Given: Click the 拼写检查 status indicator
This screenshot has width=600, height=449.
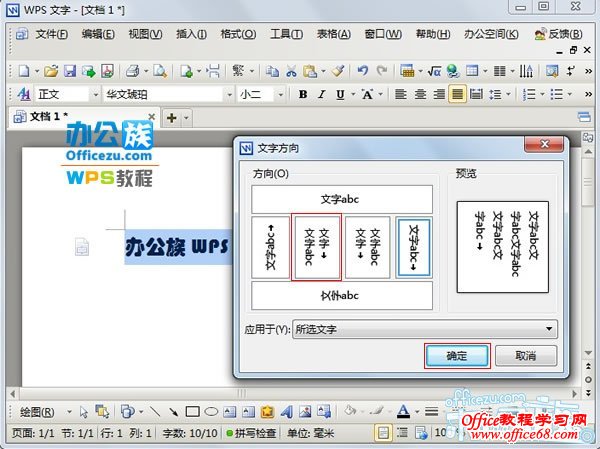Looking at the screenshot, I should [251, 433].
